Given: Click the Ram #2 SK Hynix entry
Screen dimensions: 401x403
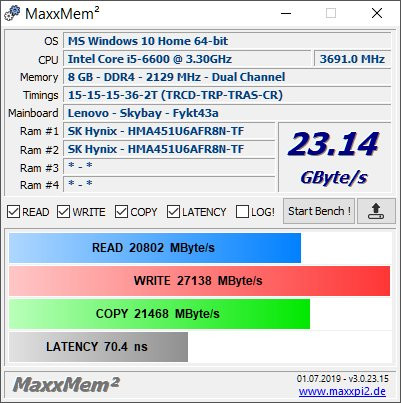Looking at the screenshot, I should point(169,149).
